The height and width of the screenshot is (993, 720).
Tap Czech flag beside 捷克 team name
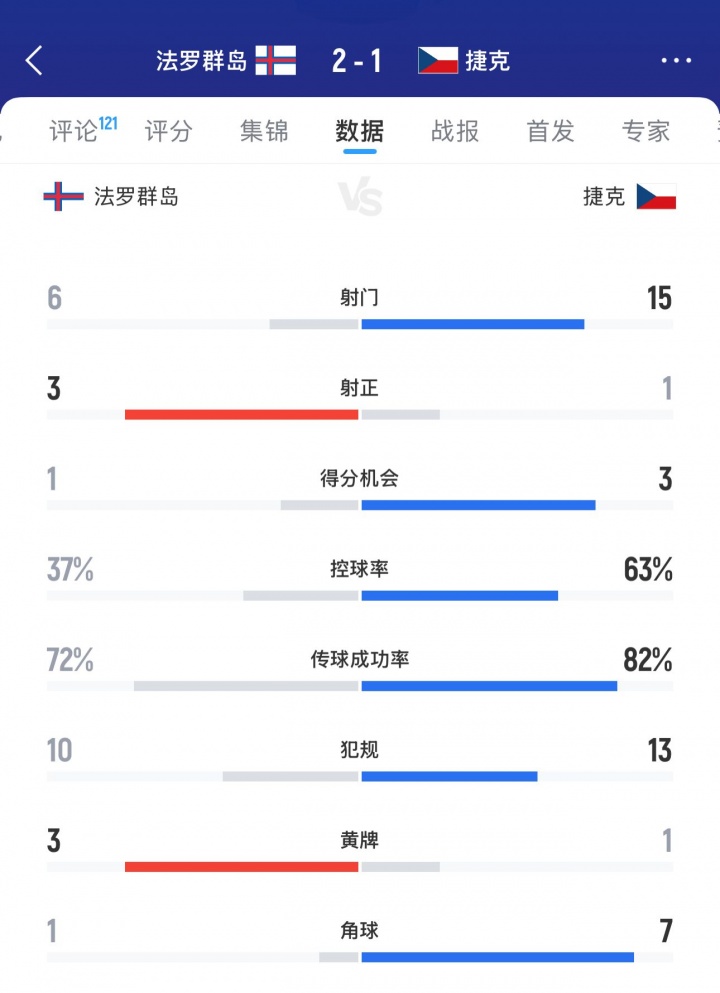tap(656, 196)
